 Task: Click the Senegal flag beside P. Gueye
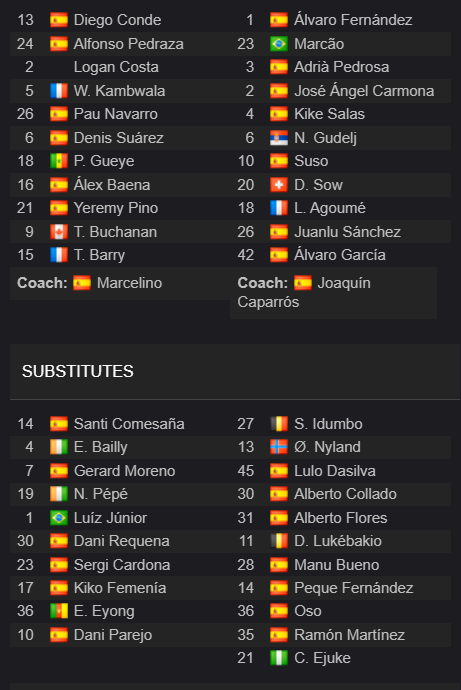click(59, 161)
